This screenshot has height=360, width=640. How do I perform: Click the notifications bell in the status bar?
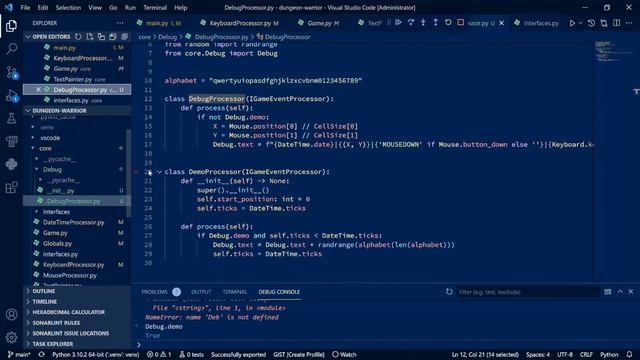629,354
